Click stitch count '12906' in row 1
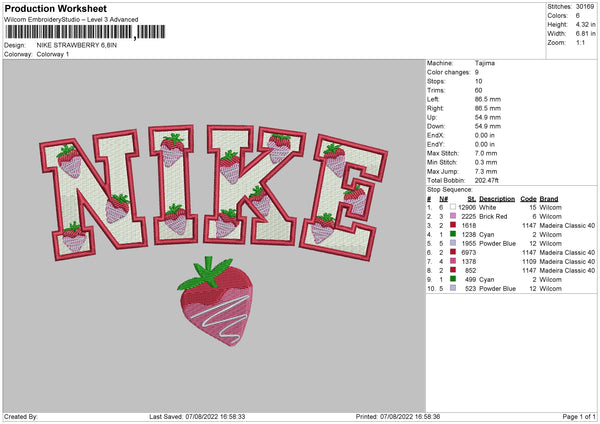This screenshot has height=424, width=600. click(x=467, y=207)
